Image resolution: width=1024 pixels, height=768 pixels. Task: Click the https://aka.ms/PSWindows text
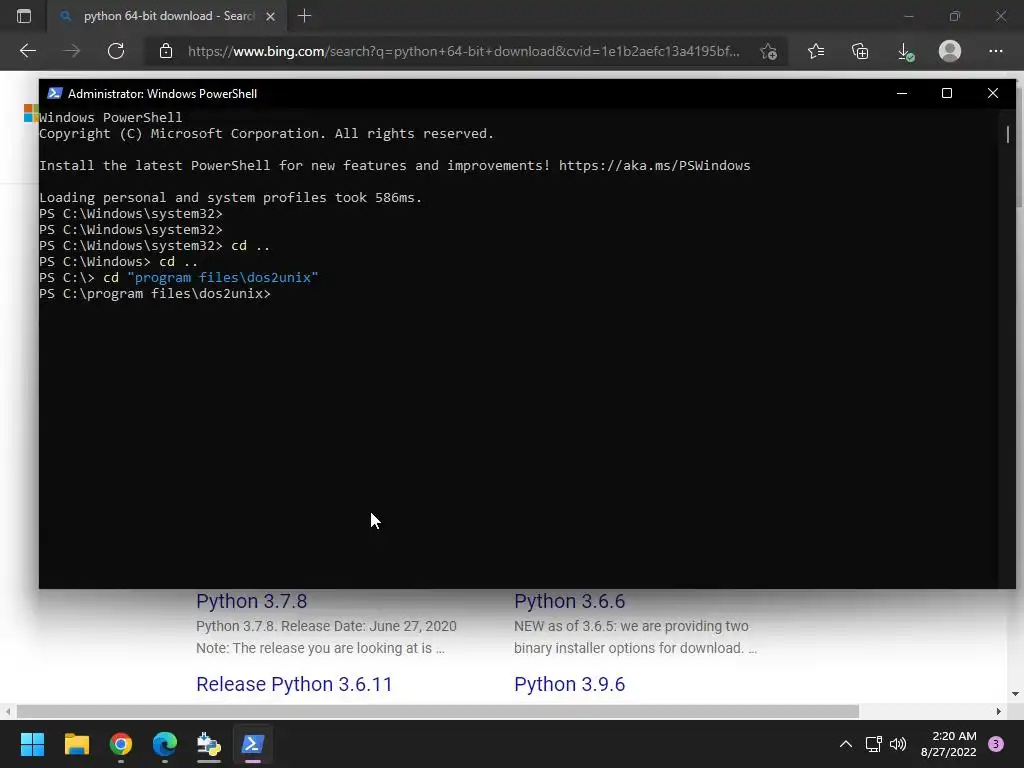pos(654,165)
